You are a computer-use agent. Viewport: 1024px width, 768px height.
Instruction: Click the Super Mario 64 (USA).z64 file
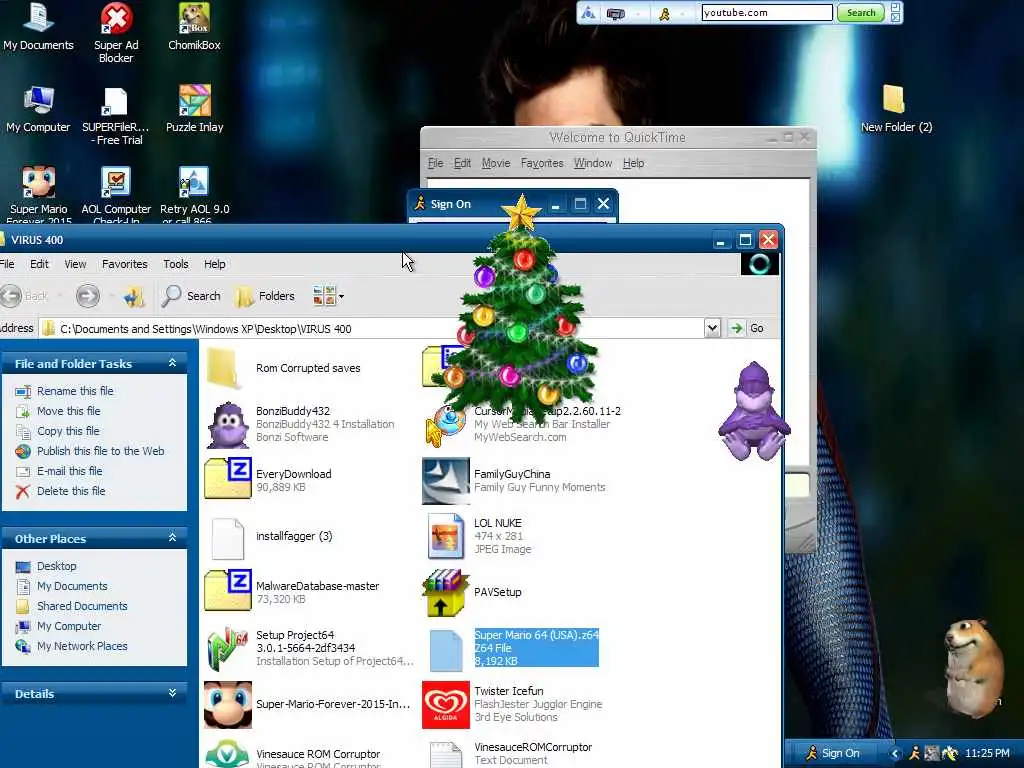pyautogui.click(x=513, y=648)
